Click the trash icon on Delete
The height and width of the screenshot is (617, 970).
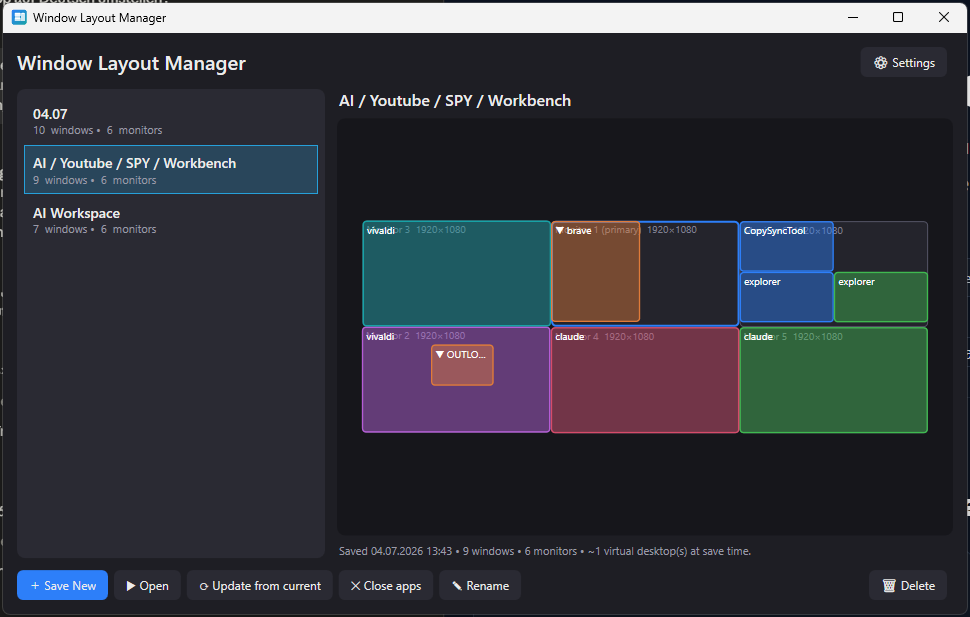[889, 585]
